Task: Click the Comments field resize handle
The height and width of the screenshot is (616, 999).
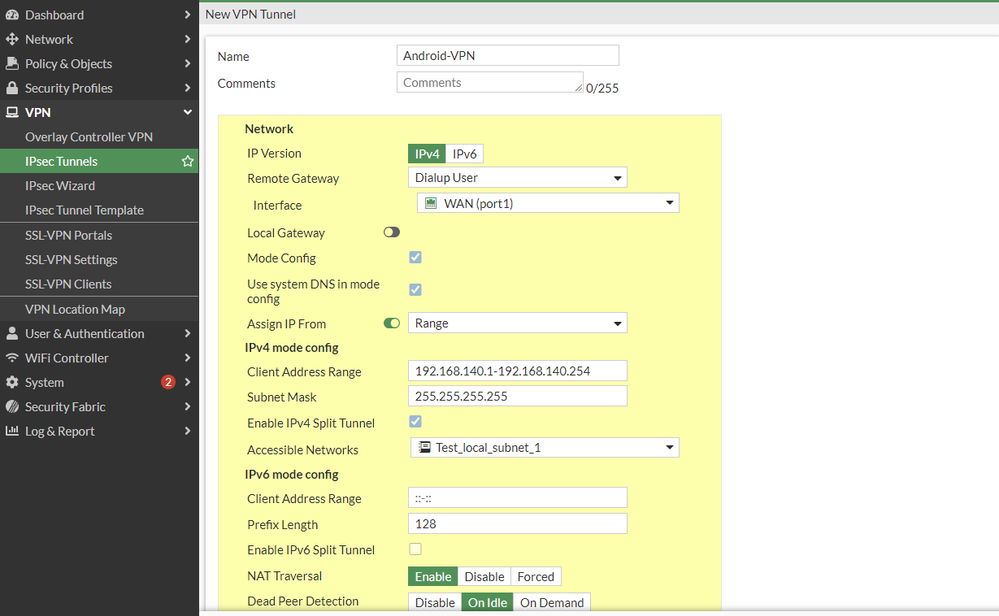Action: [x=579, y=88]
